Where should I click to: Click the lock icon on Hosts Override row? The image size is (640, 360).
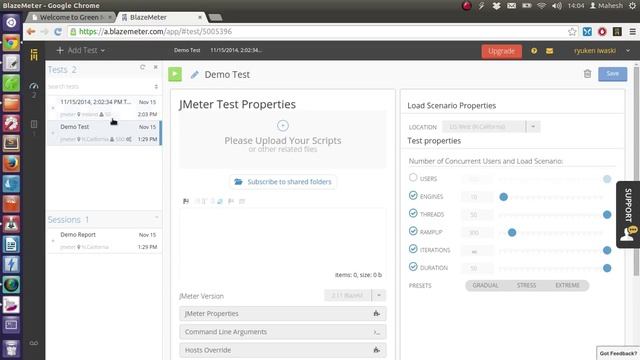pyautogui.click(x=376, y=350)
